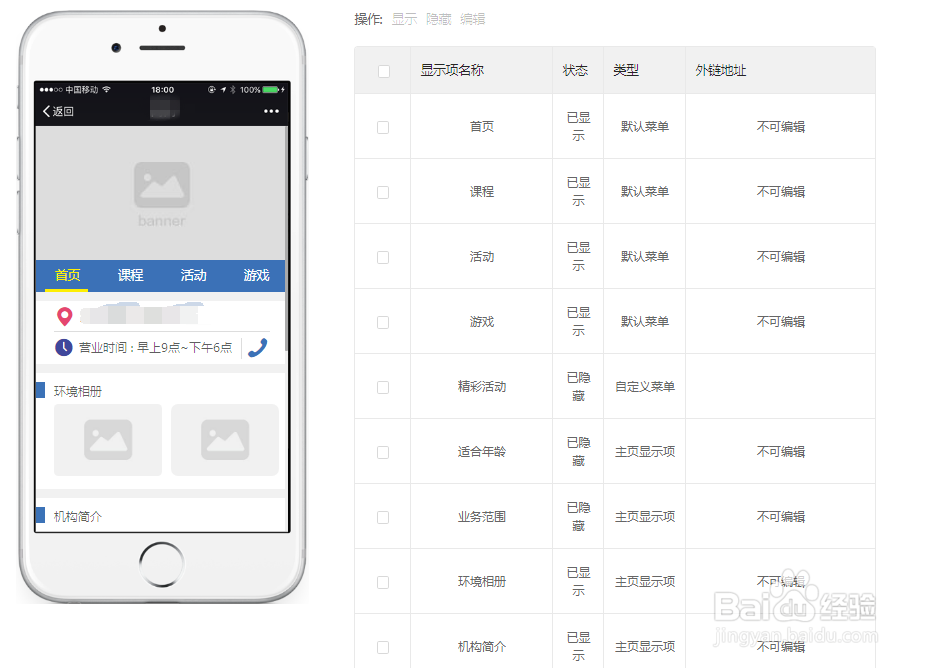
Task: Tap the back arrow labeled 返回
Action: (x=57, y=111)
